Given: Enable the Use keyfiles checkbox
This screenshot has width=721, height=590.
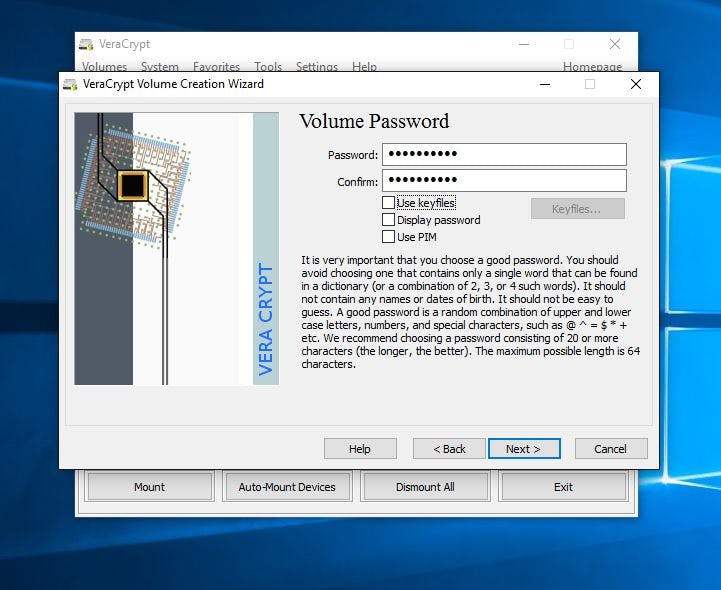Looking at the screenshot, I should [x=389, y=203].
